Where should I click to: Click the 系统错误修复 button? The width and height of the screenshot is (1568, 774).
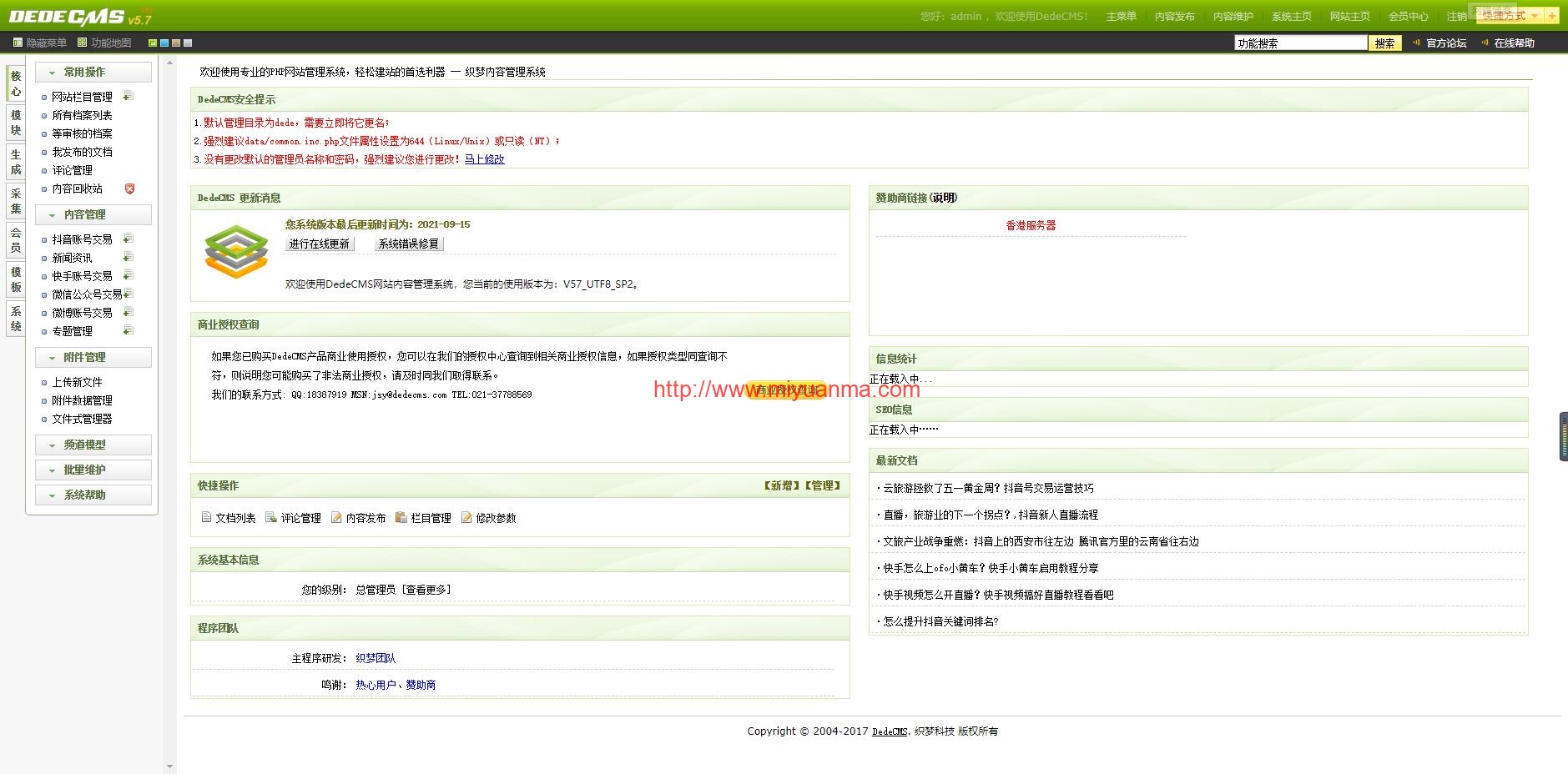(x=408, y=244)
